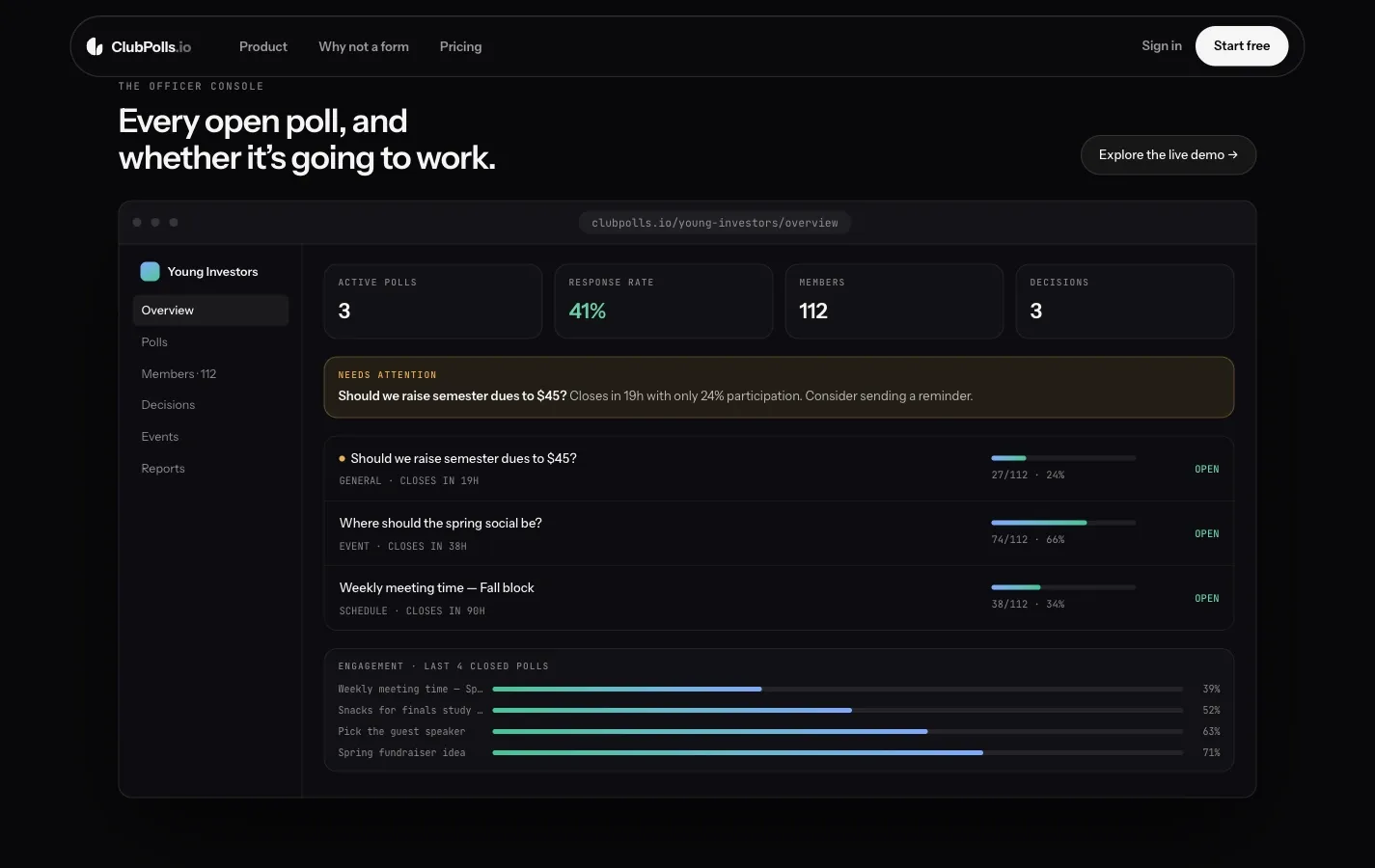Open the Why not a form page

coord(364,46)
